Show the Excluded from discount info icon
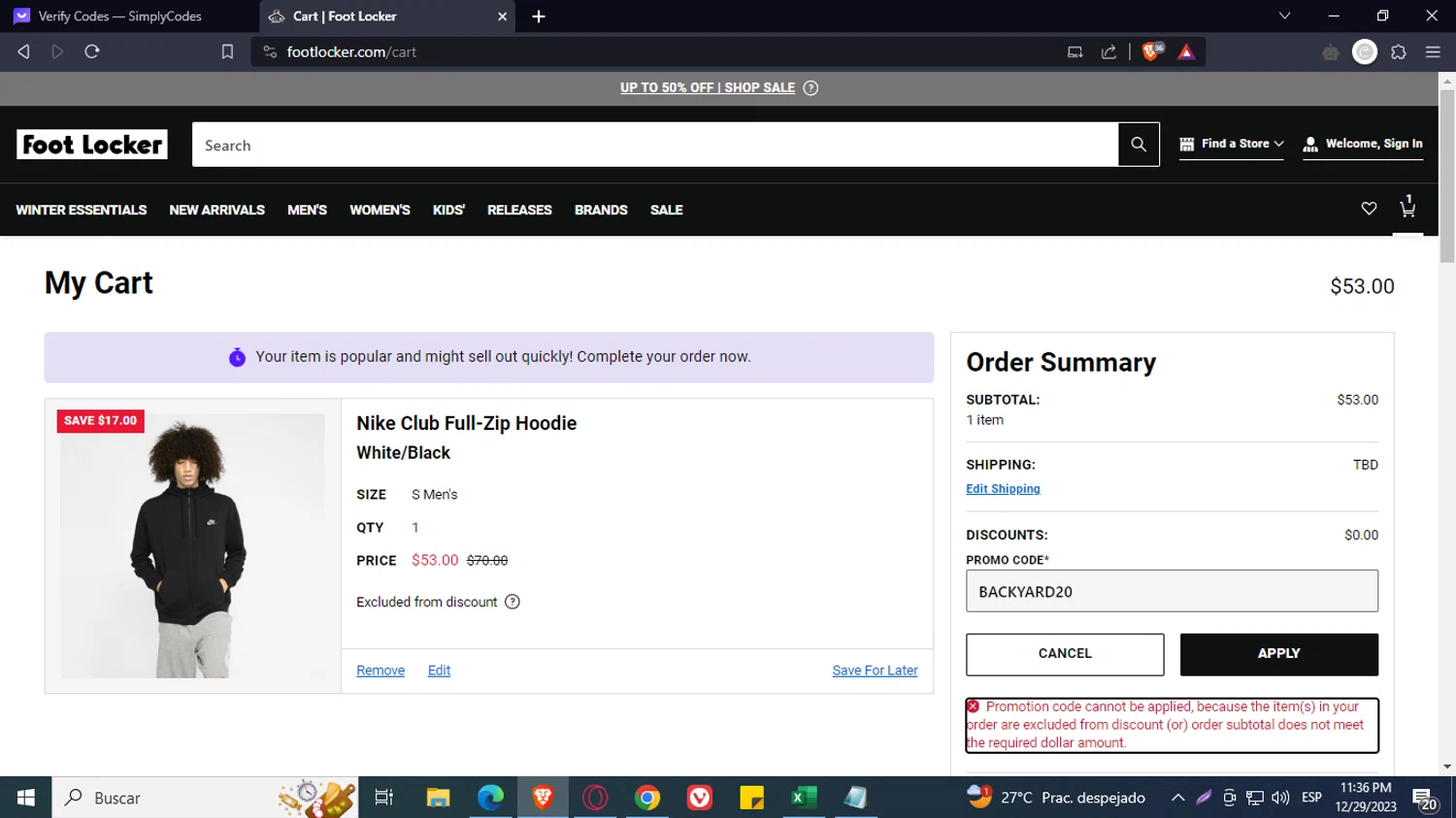Screen dimensions: 1456x818 click(x=513, y=602)
